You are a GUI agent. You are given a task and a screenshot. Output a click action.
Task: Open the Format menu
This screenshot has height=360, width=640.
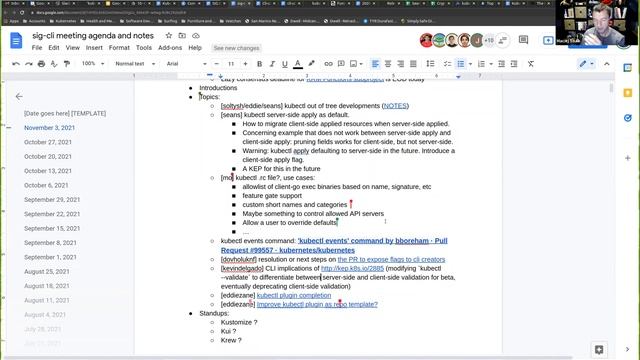tap(119, 48)
